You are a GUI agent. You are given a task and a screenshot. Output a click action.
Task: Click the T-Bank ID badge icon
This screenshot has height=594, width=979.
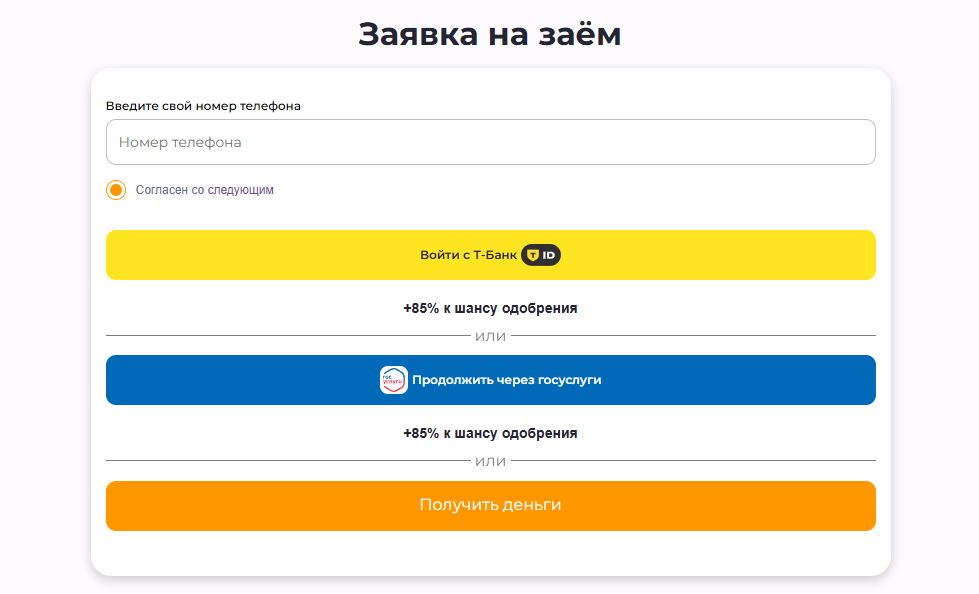[x=541, y=255]
